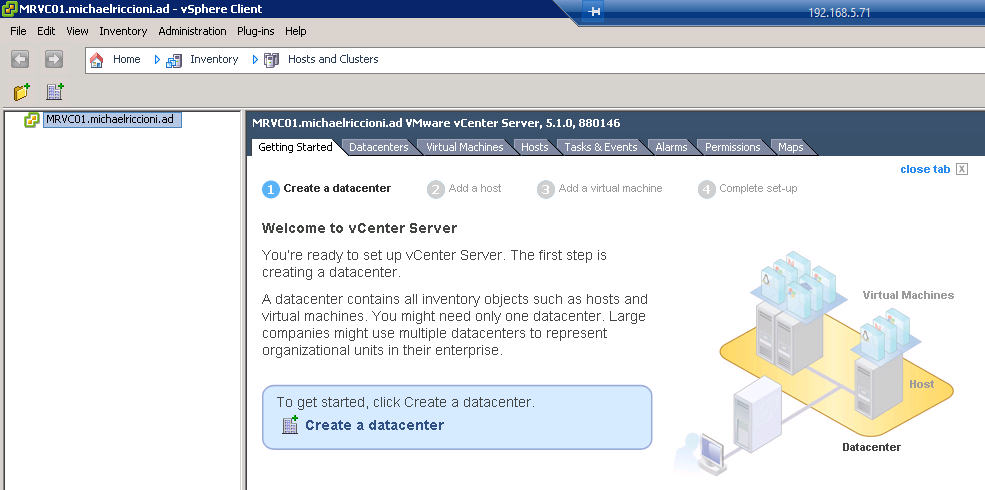Click the pin icon in connection bar
Image resolution: width=985 pixels, height=490 pixels.
[594, 11]
